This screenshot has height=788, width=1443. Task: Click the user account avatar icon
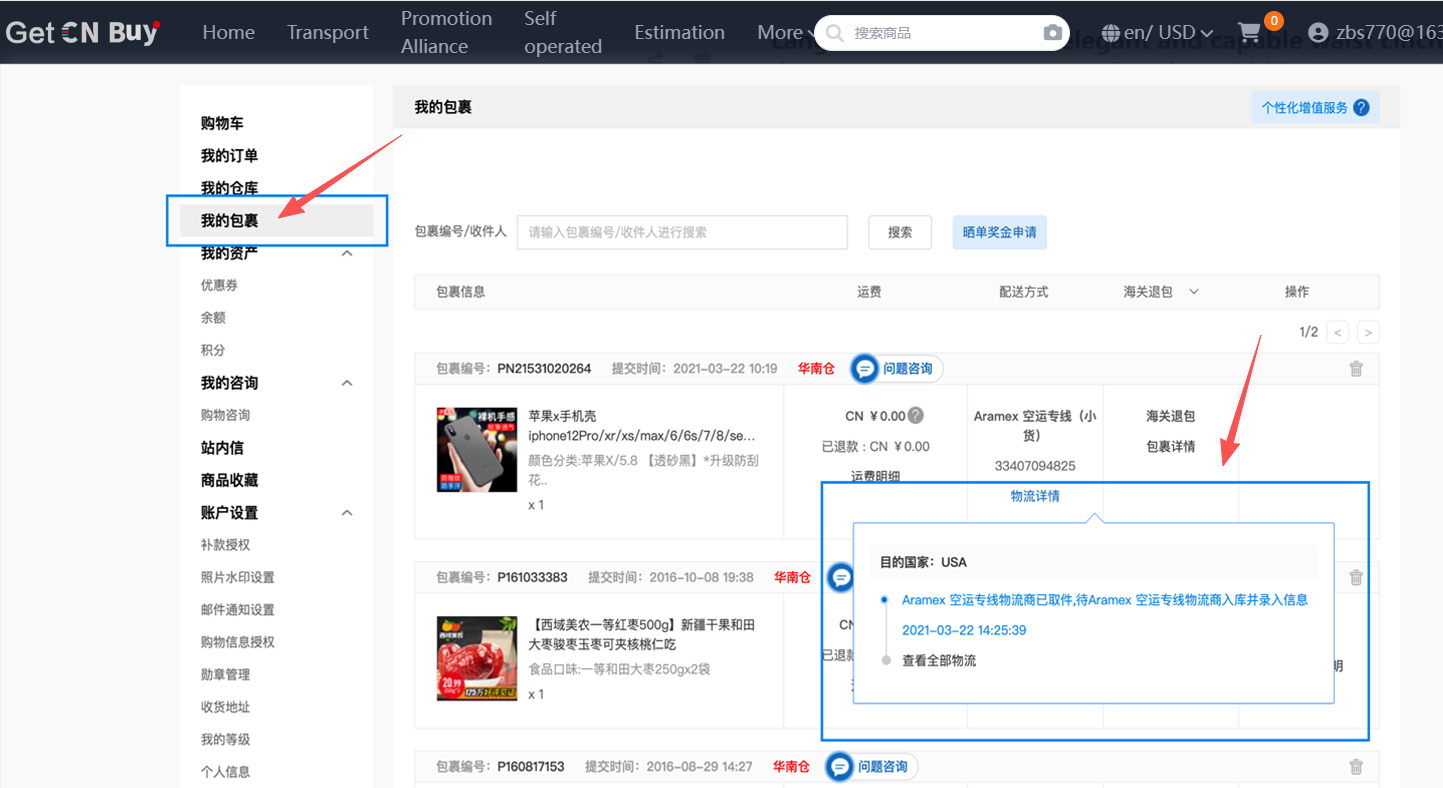pyautogui.click(x=1318, y=33)
